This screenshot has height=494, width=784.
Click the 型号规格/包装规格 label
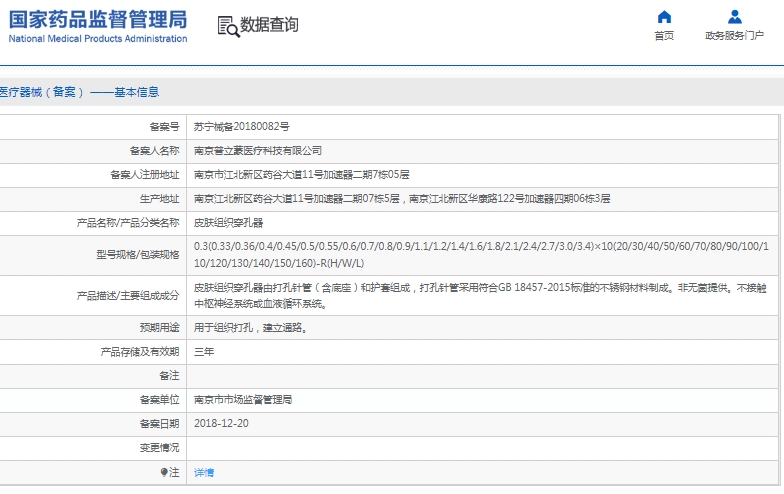tap(138, 254)
